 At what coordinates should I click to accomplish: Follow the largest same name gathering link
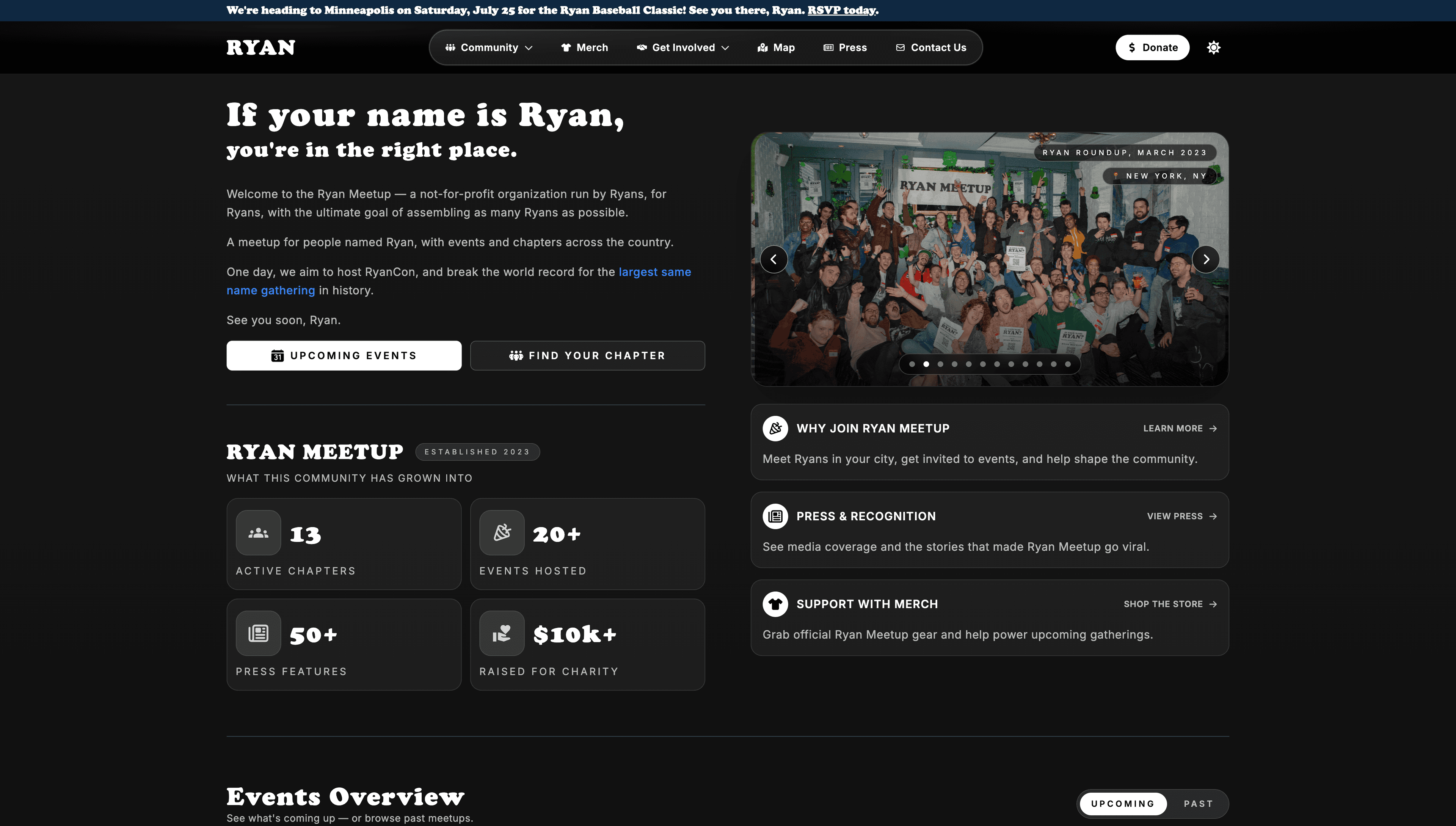click(x=654, y=272)
